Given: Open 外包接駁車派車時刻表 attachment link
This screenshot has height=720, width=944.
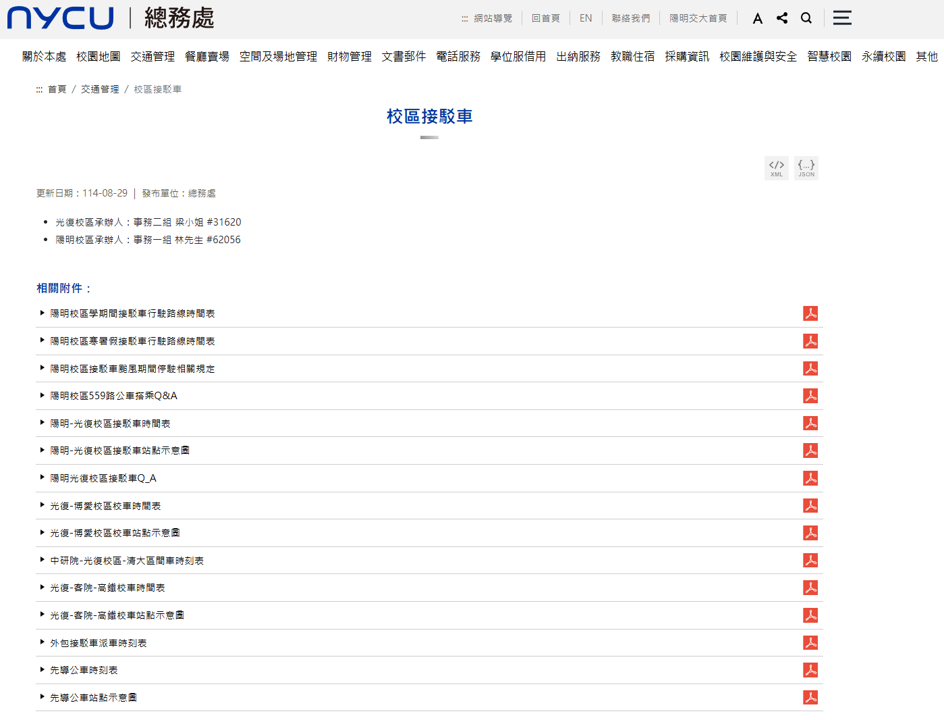Looking at the screenshot, I should 98,643.
